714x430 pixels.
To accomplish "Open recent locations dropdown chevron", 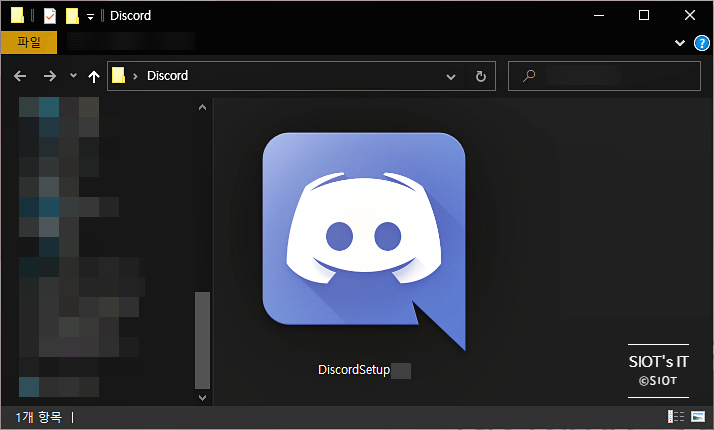I will (x=73, y=76).
